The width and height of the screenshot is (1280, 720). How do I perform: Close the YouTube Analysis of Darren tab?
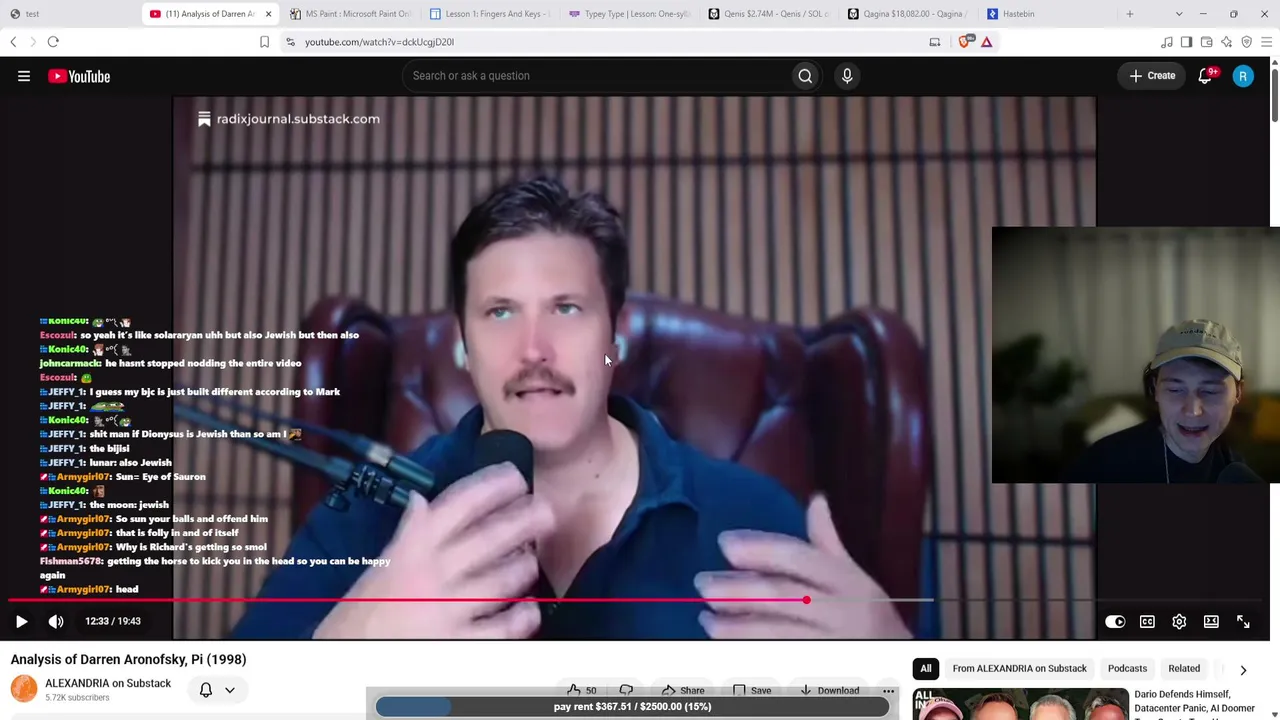pos(268,14)
